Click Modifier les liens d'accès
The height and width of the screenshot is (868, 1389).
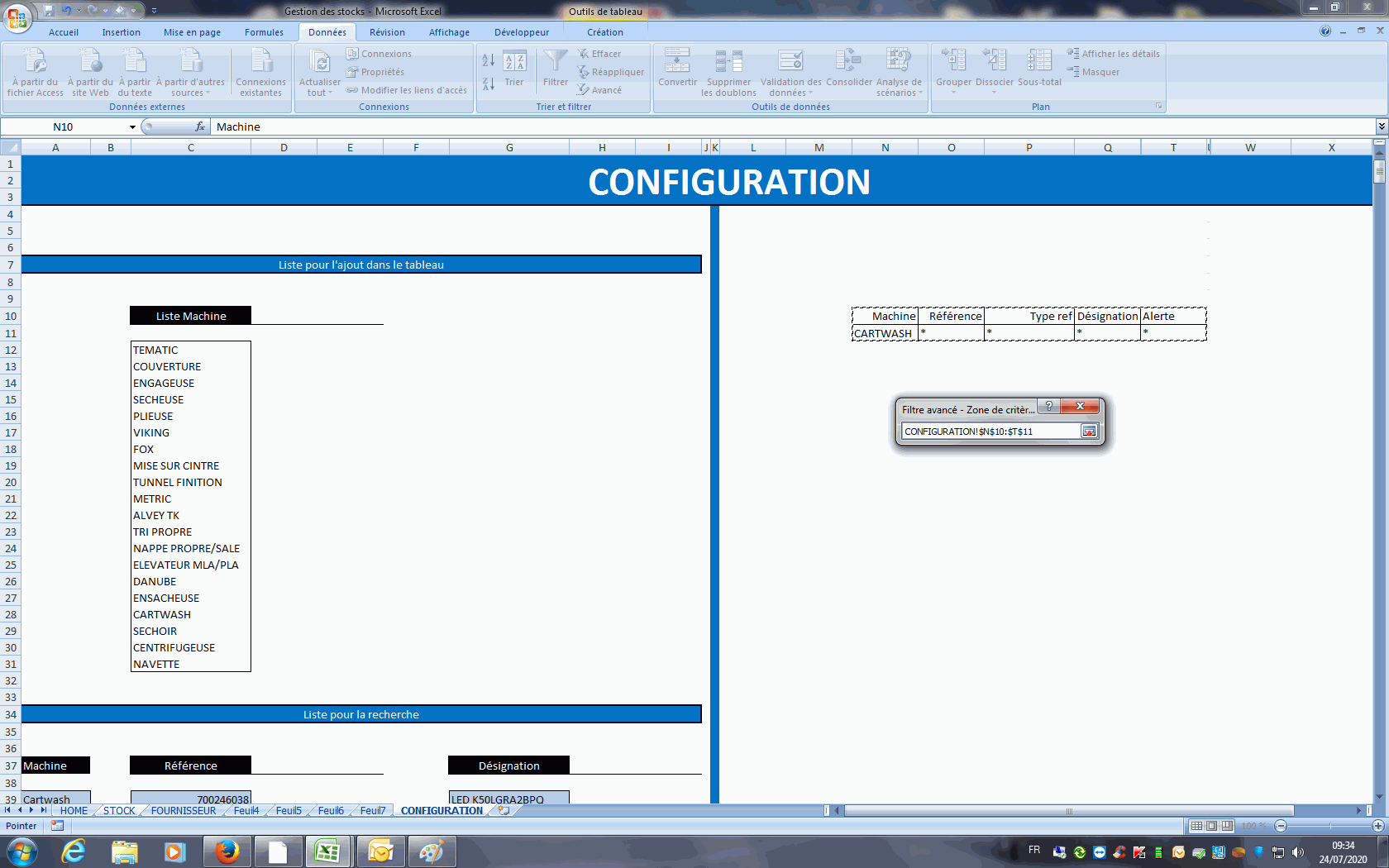click(x=407, y=90)
